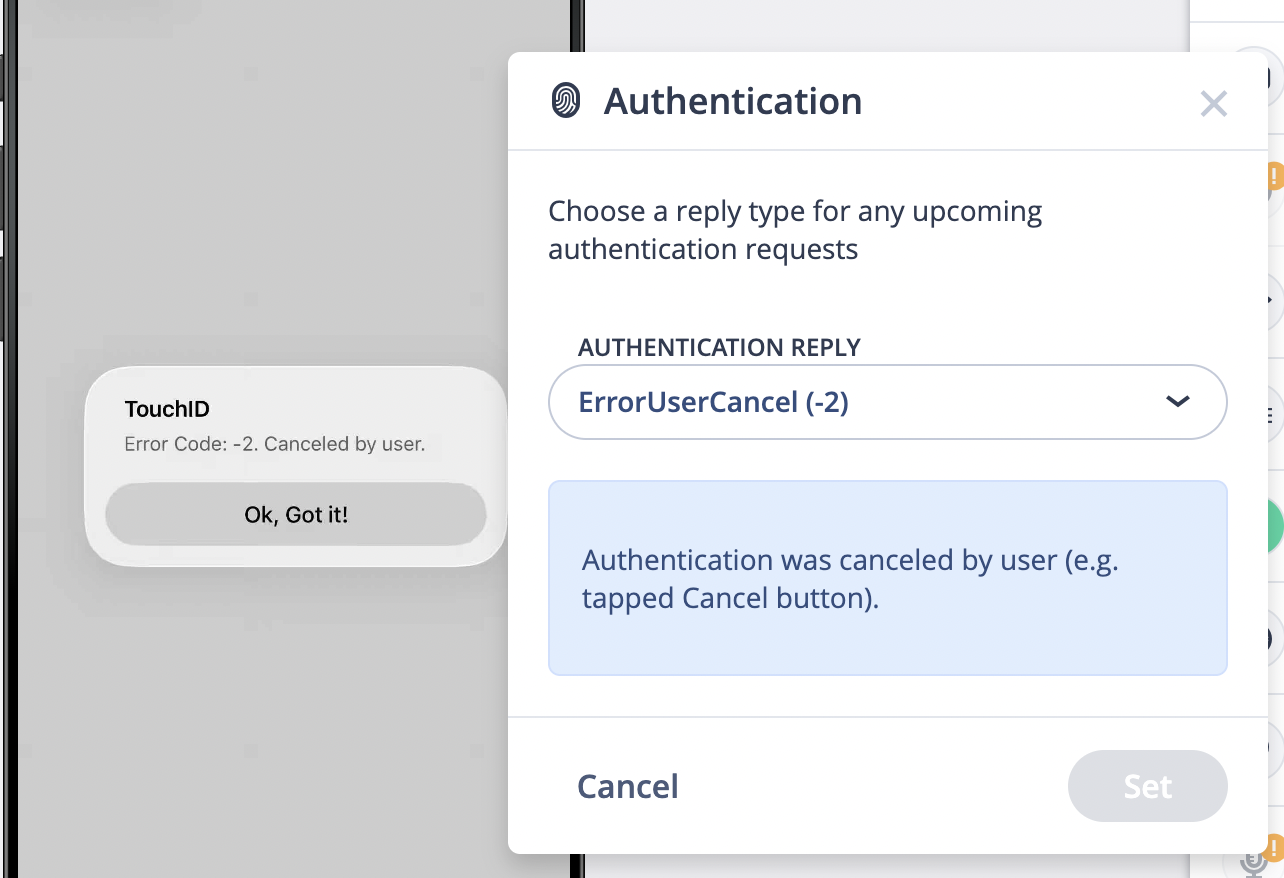Click the "Authentication" dialog heading
Screen dimensions: 1284x878
732,101
